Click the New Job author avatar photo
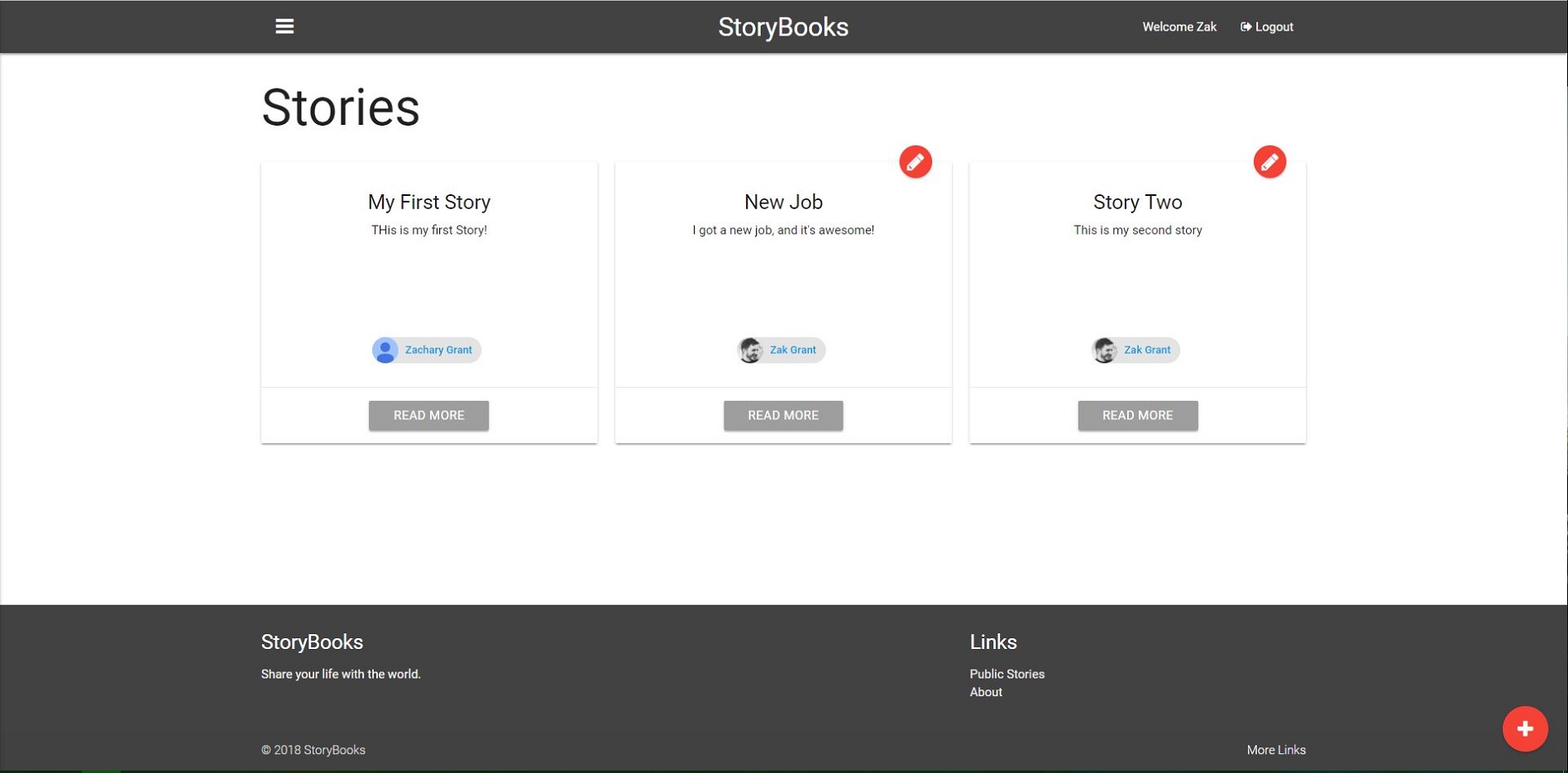Screen dimensions: 1568x773 coord(750,350)
